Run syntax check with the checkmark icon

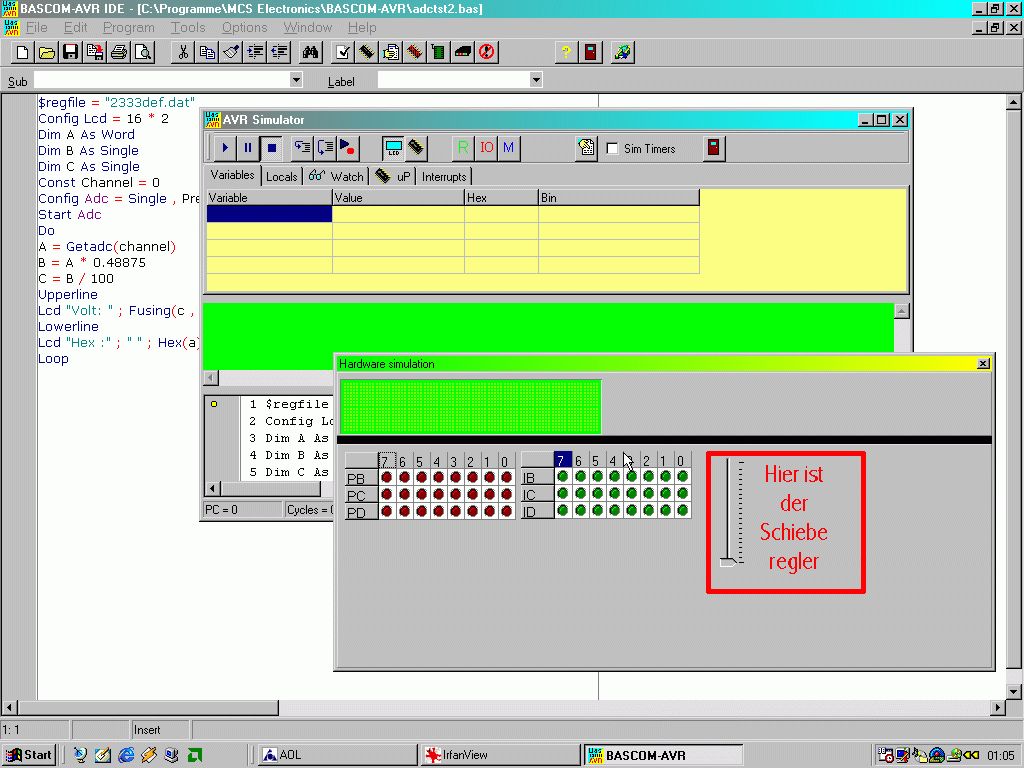343,52
